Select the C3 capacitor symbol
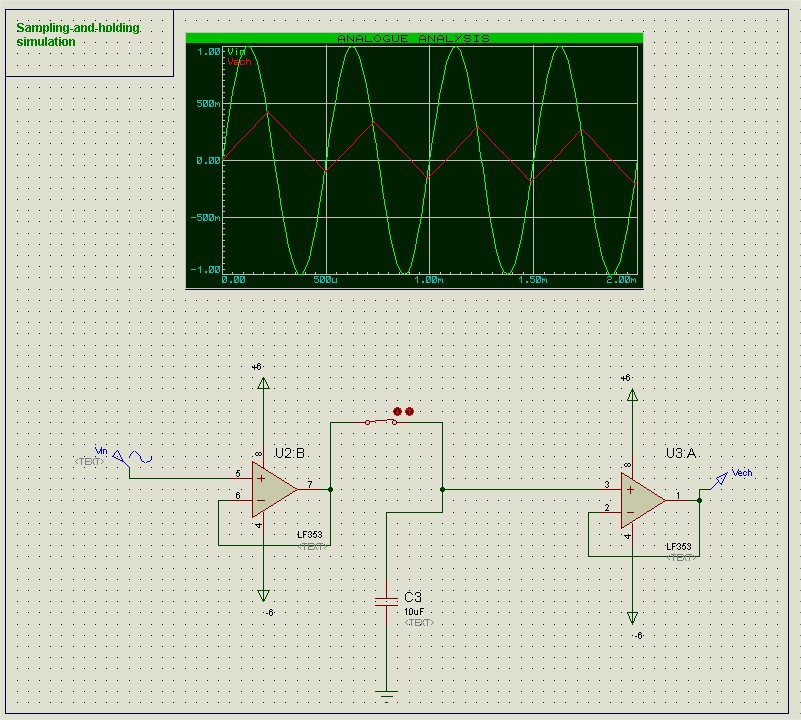 coord(386,601)
